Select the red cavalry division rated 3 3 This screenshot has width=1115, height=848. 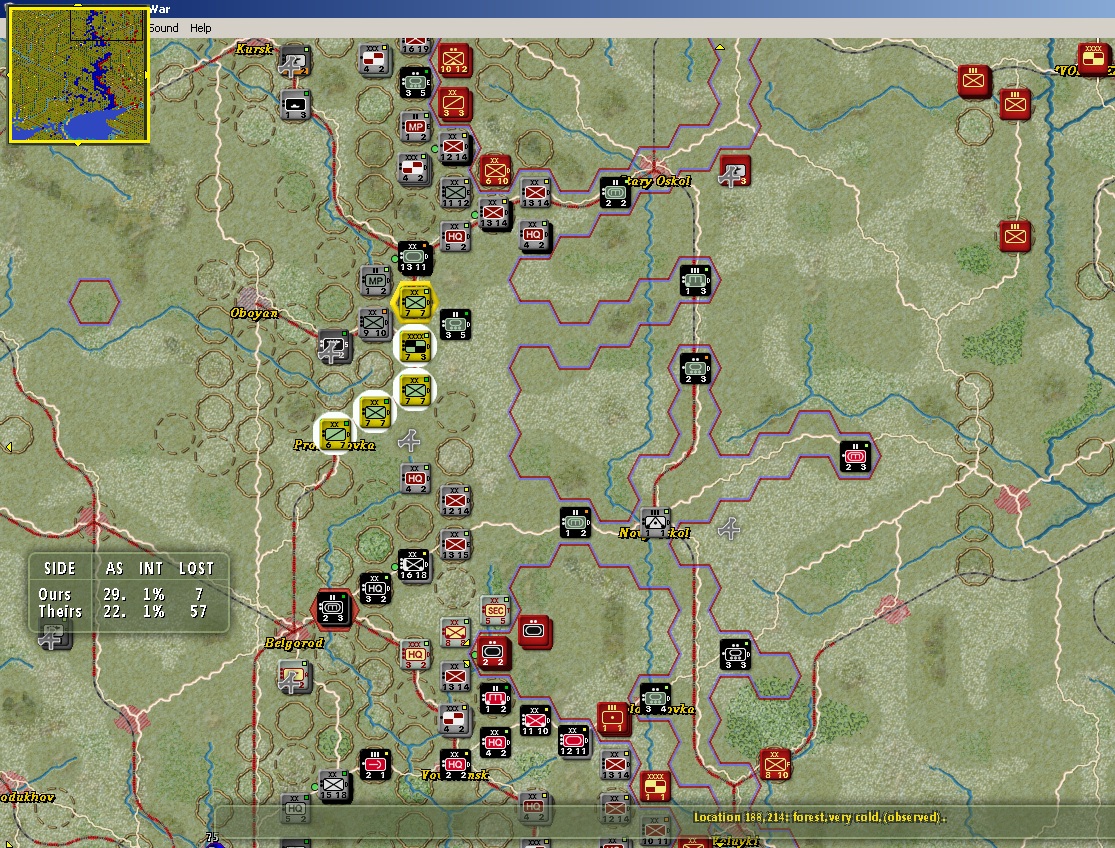(454, 104)
